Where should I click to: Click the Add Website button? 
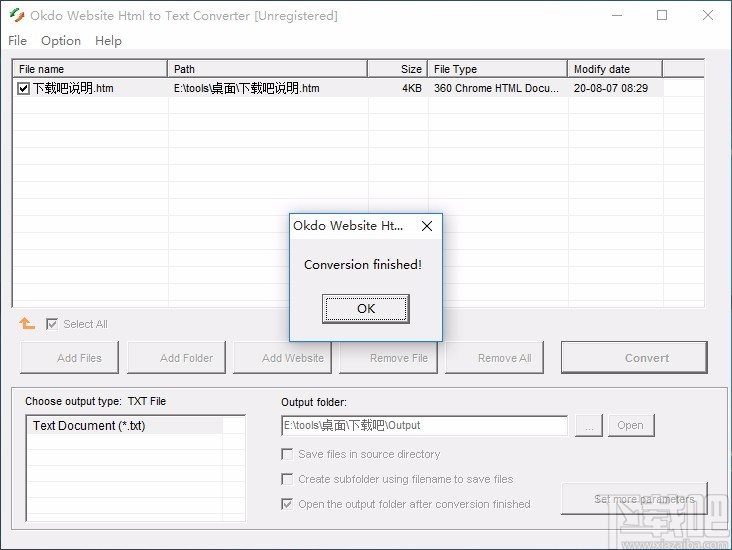tap(282, 358)
